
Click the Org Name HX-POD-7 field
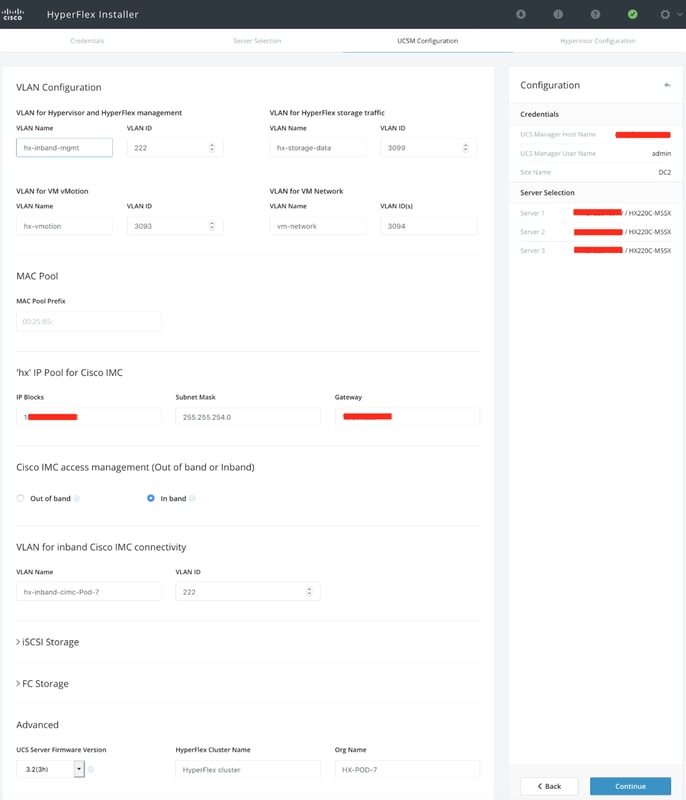pos(407,769)
